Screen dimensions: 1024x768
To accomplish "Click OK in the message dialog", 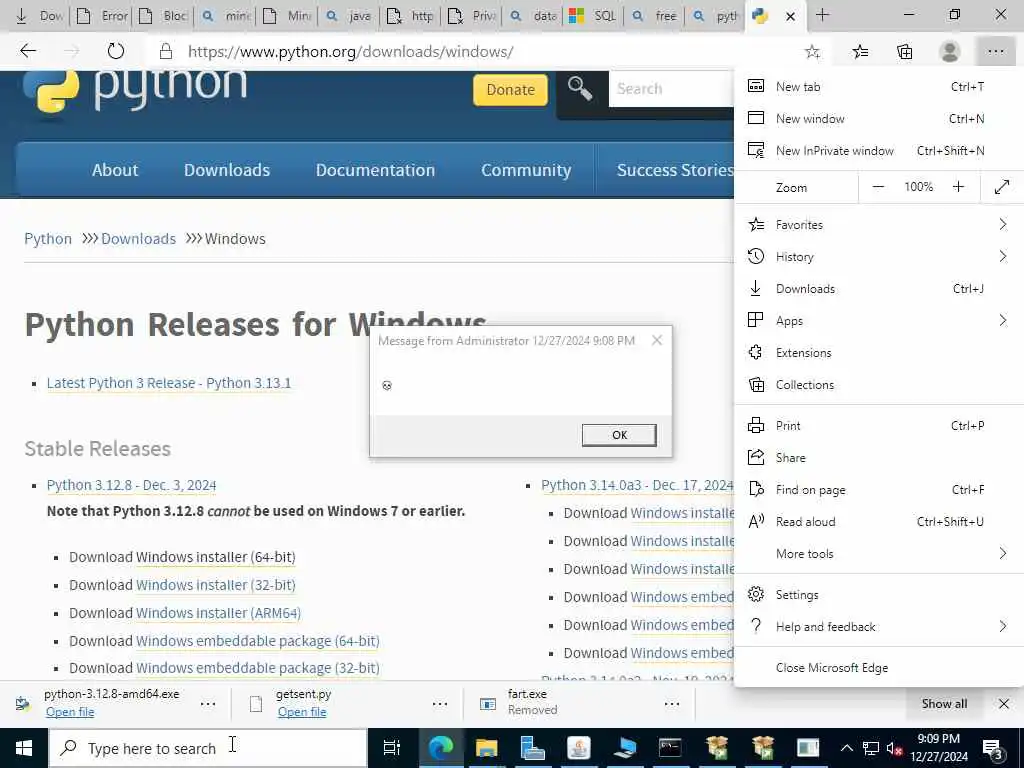I will (619, 435).
